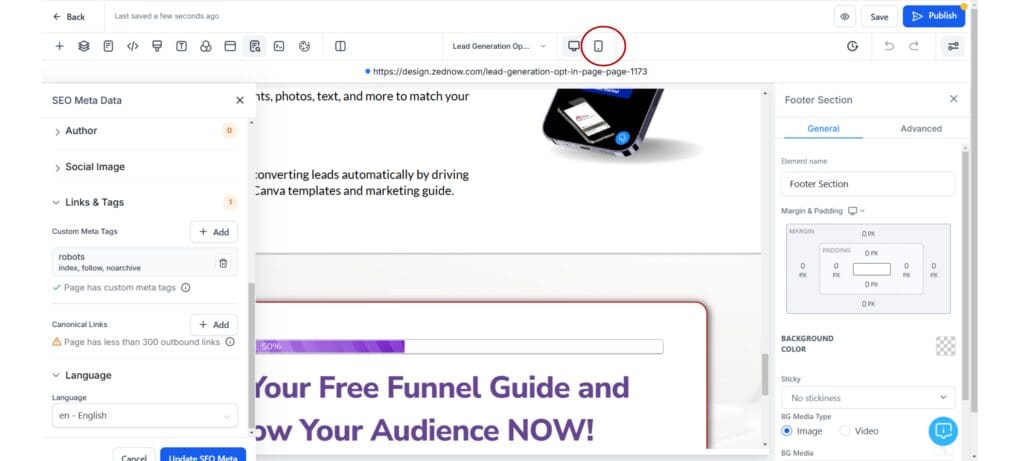1024x461 pixels.
Task: Undo the last change
Action: pos(889,46)
